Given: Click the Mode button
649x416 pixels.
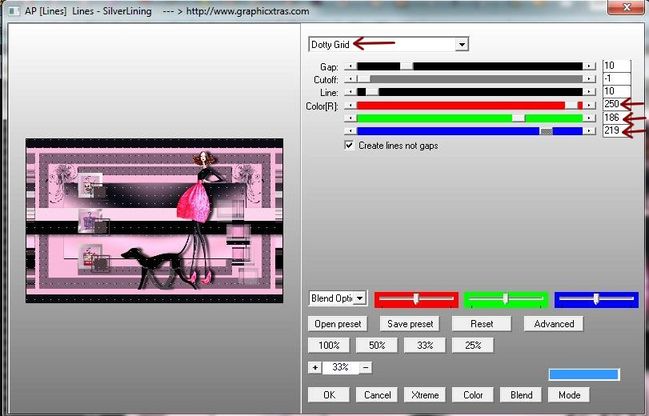Looking at the screenshot, I should pos(569,395).
